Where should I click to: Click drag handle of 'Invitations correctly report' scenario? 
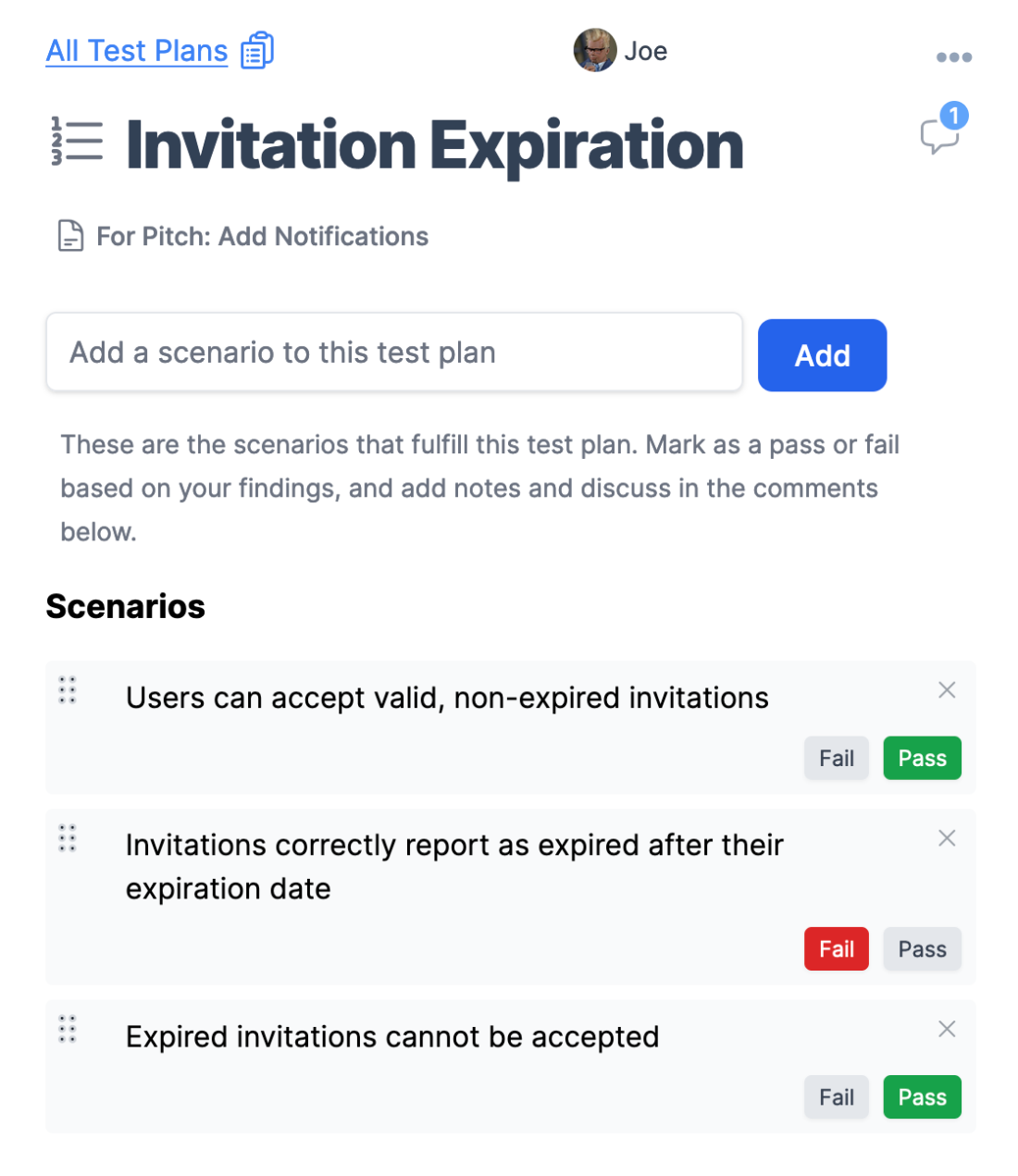click(x=68, y=838)
